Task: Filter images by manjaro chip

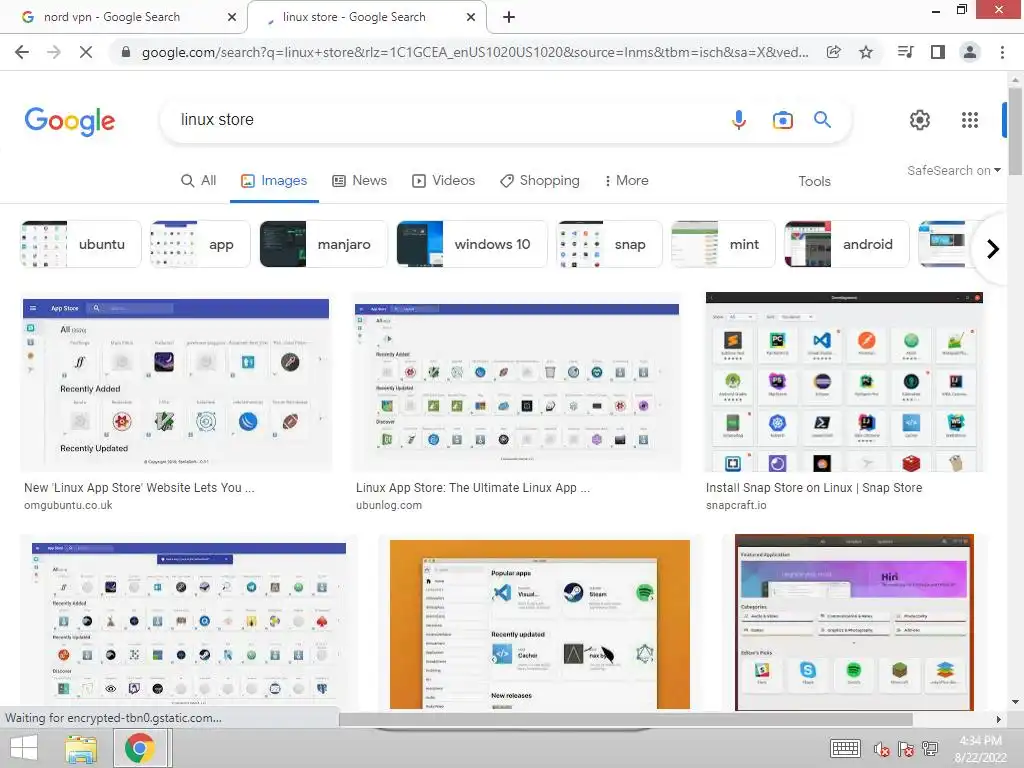Action: click(x=323, y=244)
